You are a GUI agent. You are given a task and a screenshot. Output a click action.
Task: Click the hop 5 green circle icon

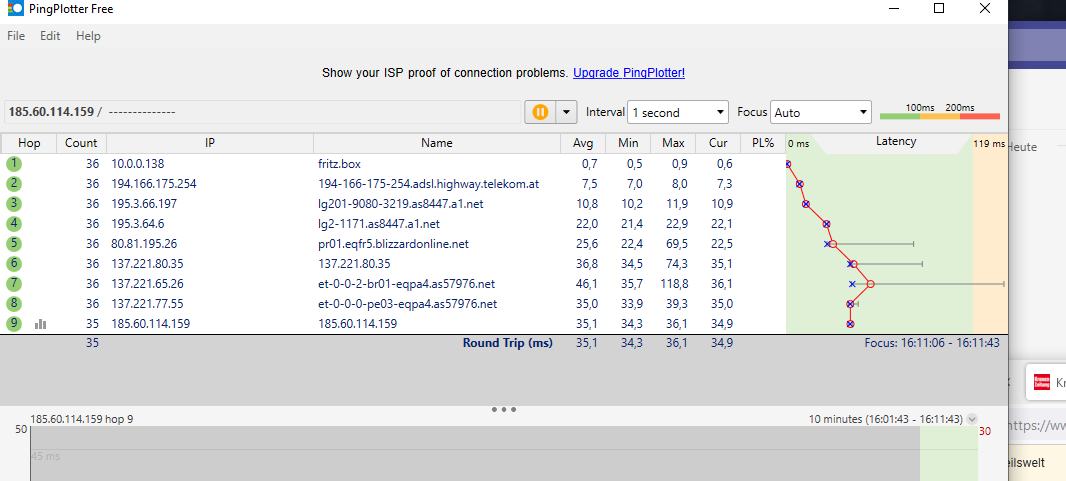[14, 243]
